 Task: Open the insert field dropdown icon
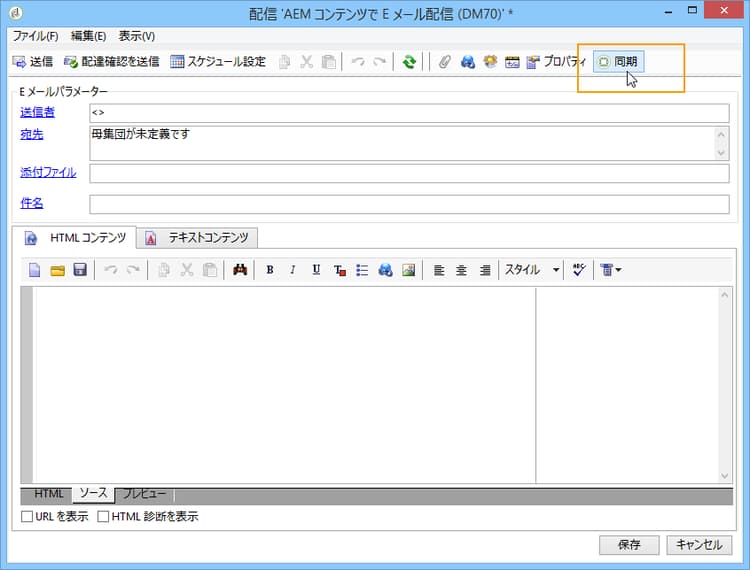tap(611, 270)
